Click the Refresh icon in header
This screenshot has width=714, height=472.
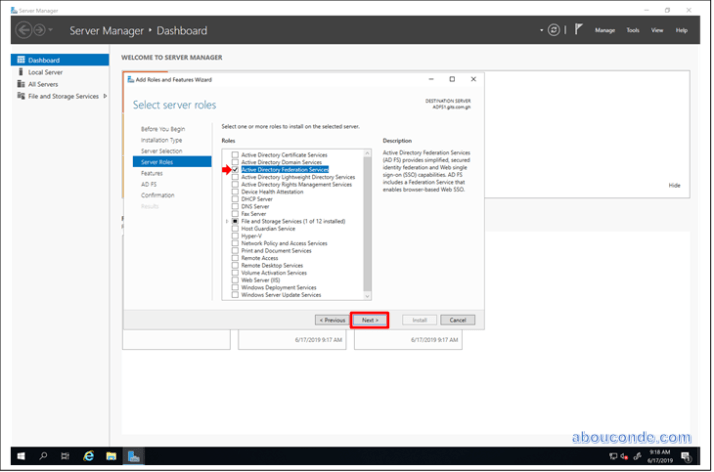(x=554, y=30)
